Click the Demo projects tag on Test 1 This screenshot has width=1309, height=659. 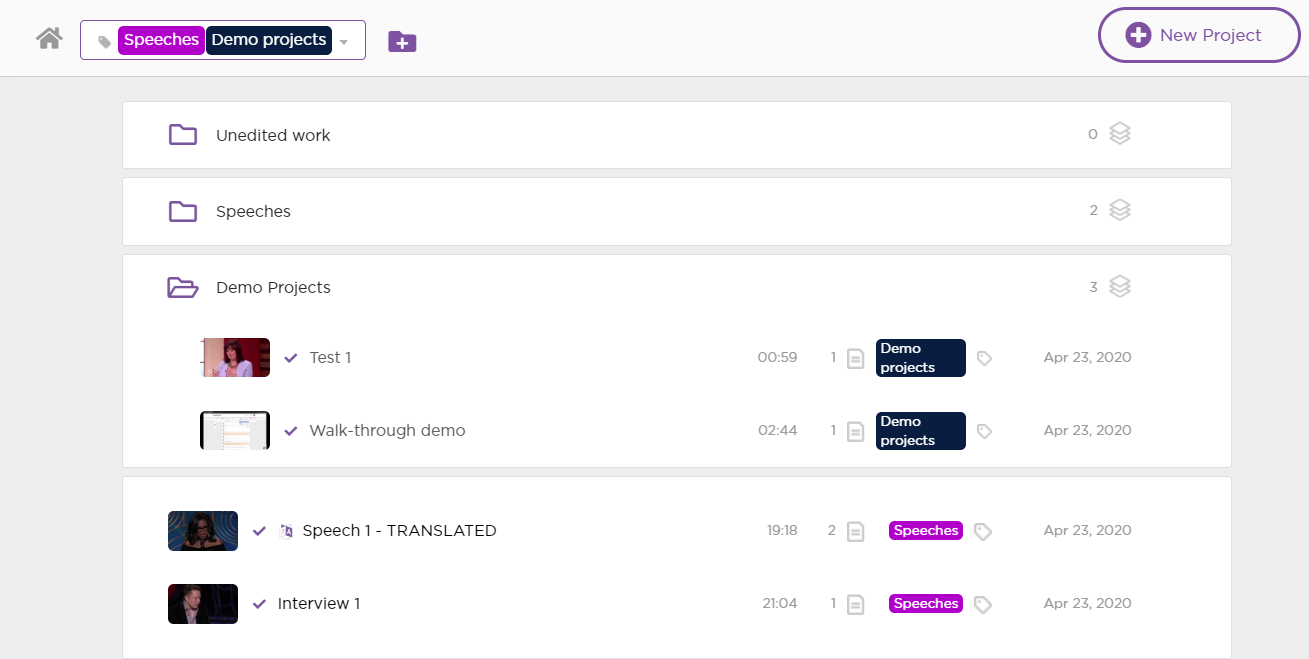pos(921,358)
